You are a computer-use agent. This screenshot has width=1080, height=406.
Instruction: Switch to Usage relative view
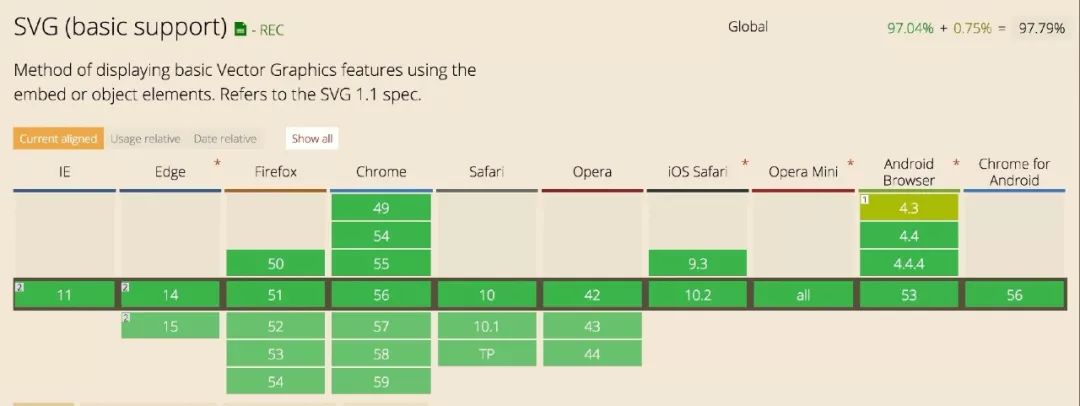pos(145,139)
